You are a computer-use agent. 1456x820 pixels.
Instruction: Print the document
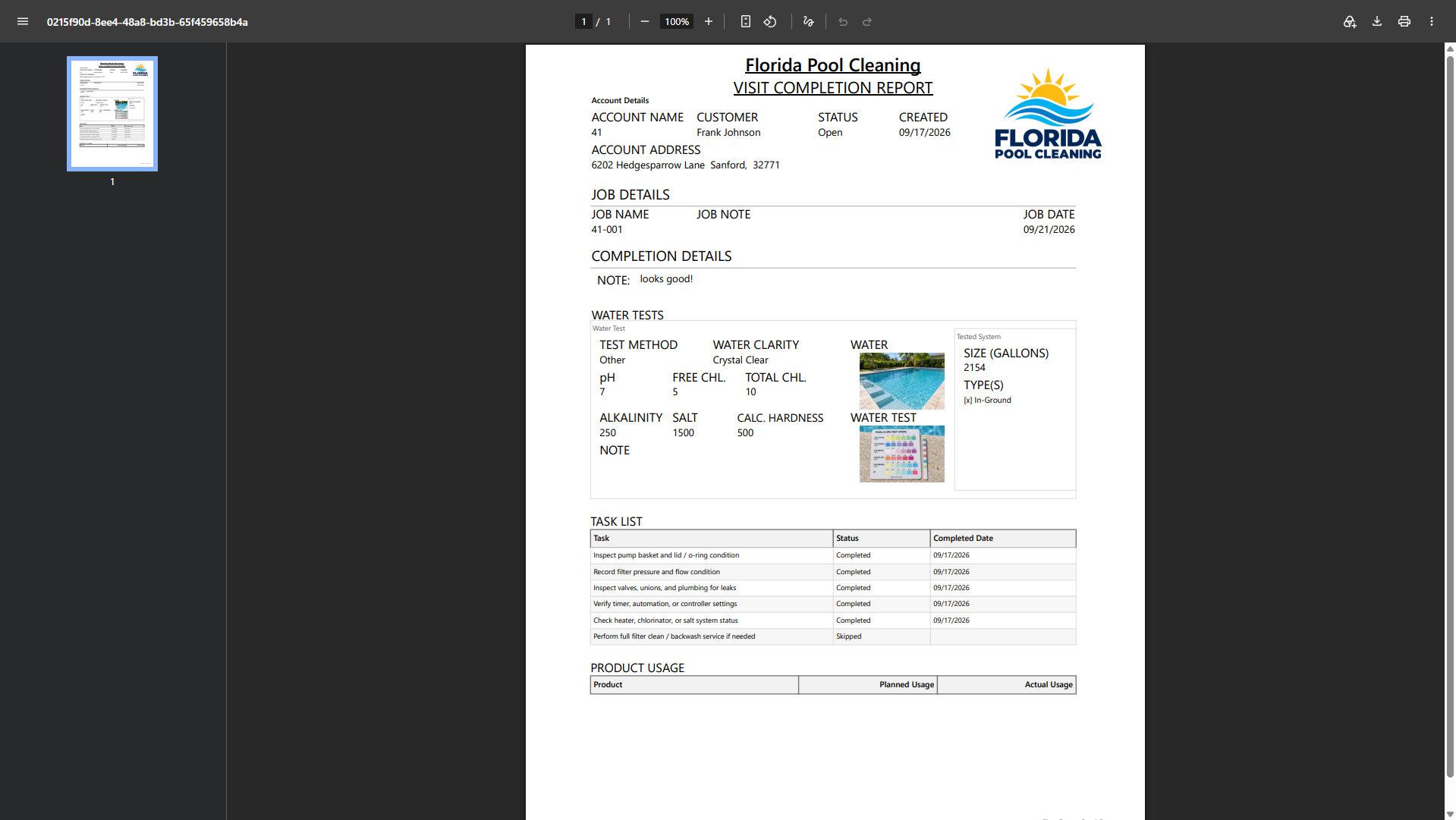pos(1404,21)
